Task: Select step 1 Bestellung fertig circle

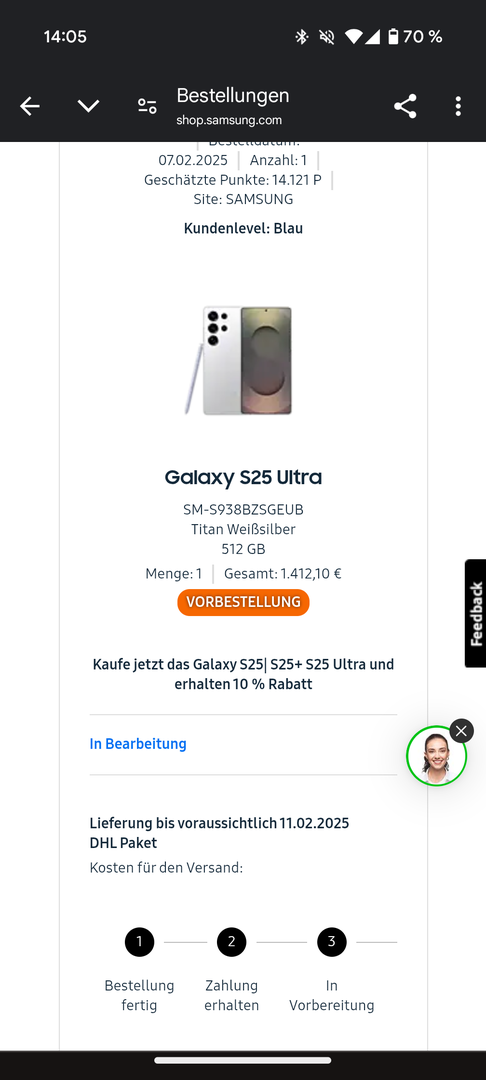Action: (140, 942)
